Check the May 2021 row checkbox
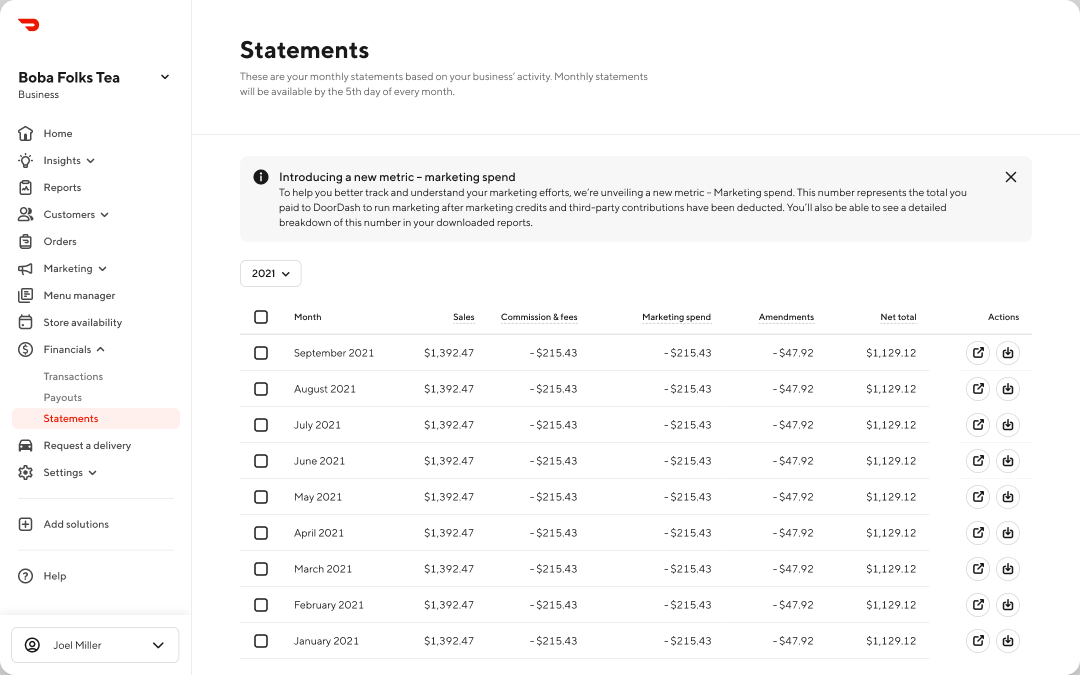 click(x=261, y=497)
